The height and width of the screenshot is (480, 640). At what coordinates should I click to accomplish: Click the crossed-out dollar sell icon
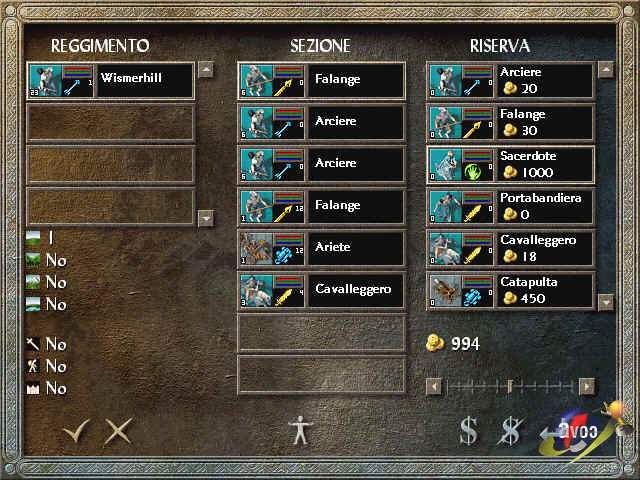(x=511, y=431)
